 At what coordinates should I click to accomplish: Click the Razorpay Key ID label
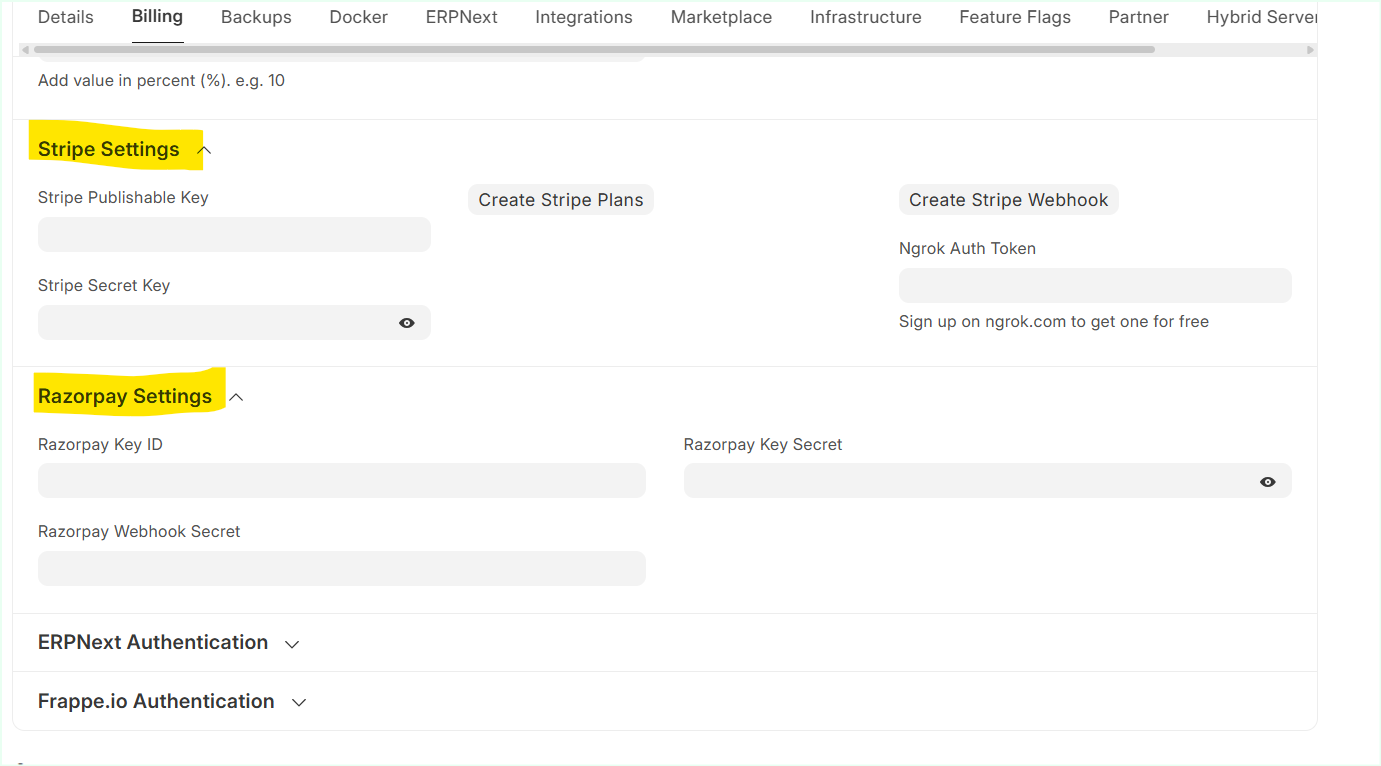(x=100, y=444)
